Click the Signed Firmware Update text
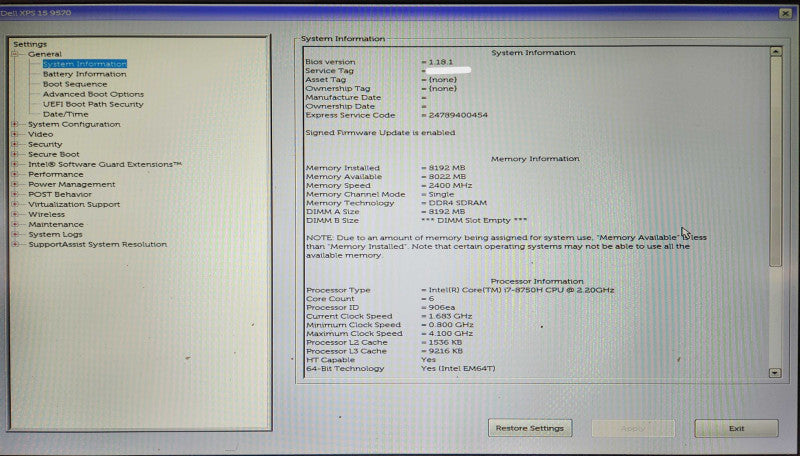Image resolution: width=800 pixels, height=456 pixels. 380,133
